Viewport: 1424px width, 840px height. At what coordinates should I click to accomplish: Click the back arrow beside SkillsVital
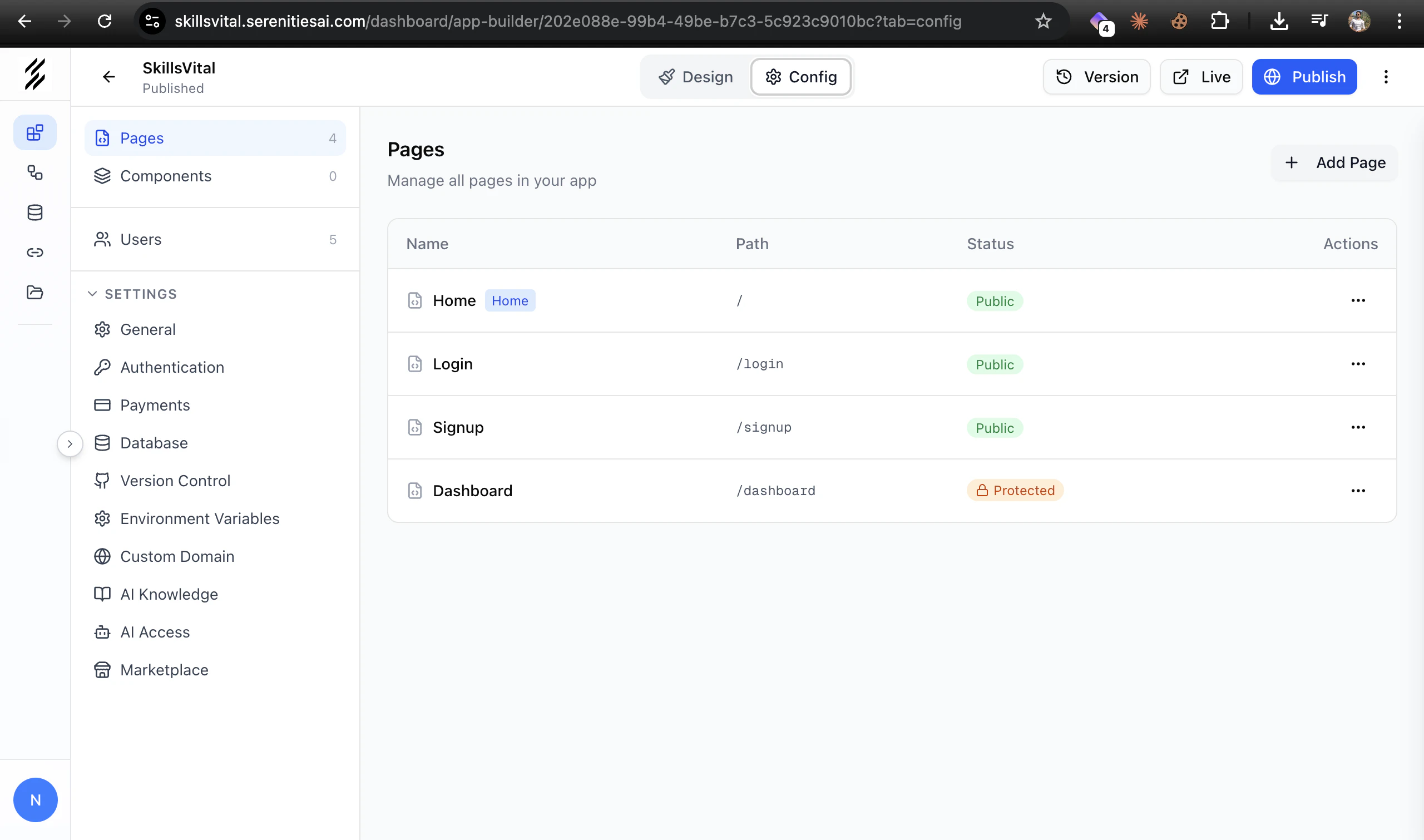coord(108,77)
